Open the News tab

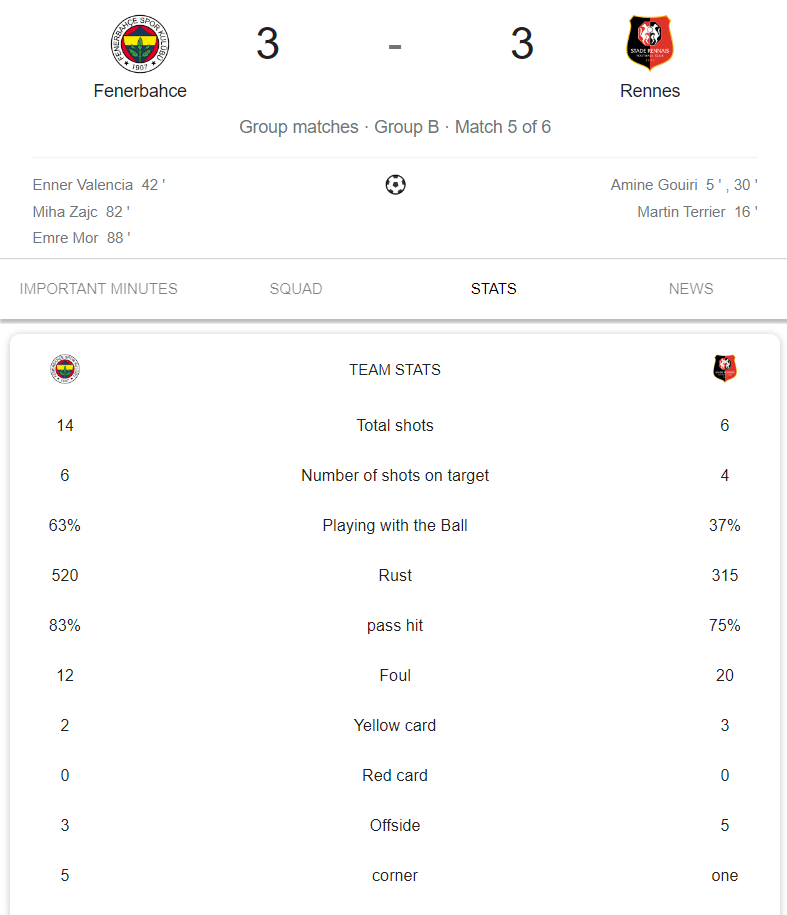coord(691,289)
